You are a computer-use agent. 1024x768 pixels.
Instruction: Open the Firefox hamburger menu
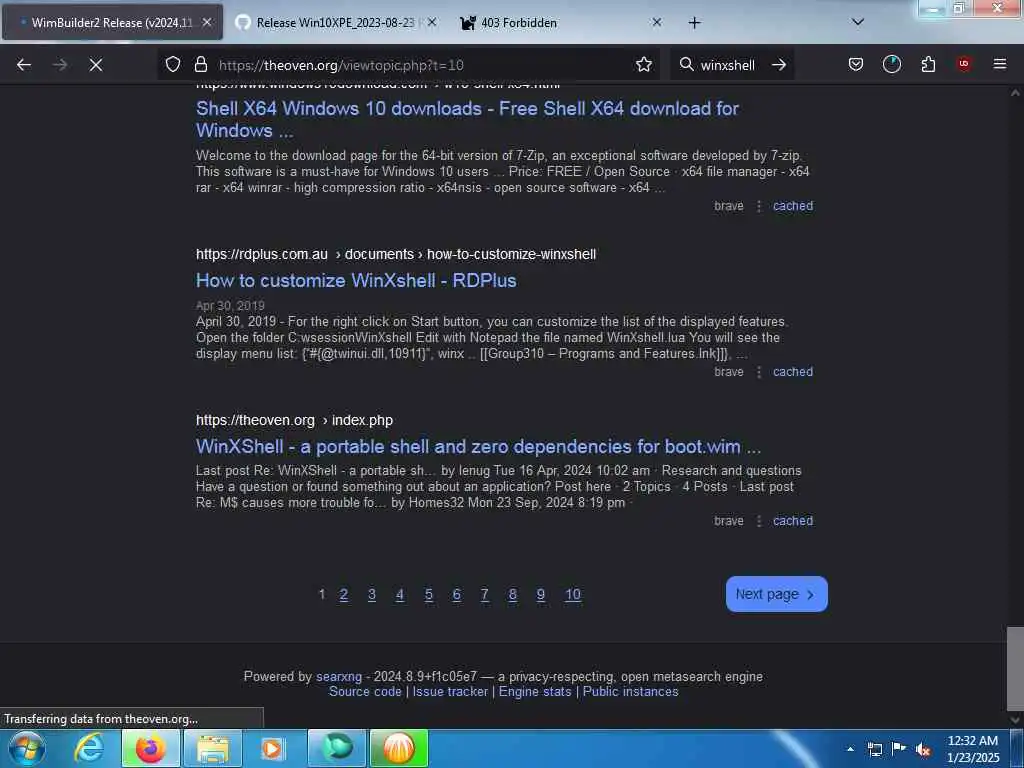1000,64
